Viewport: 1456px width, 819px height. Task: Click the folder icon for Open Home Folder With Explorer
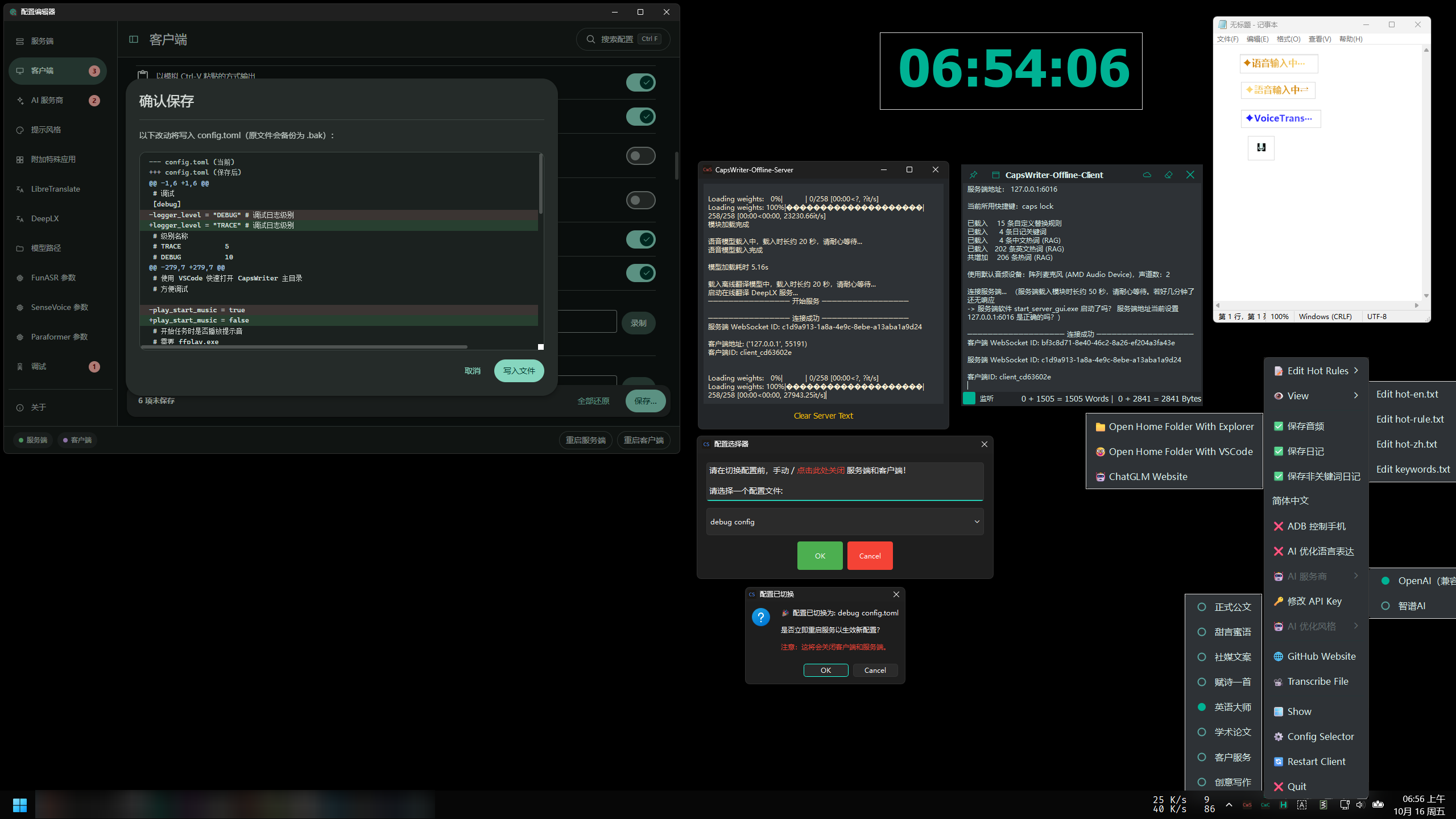pyautogui.click(x=1100, y=427)
